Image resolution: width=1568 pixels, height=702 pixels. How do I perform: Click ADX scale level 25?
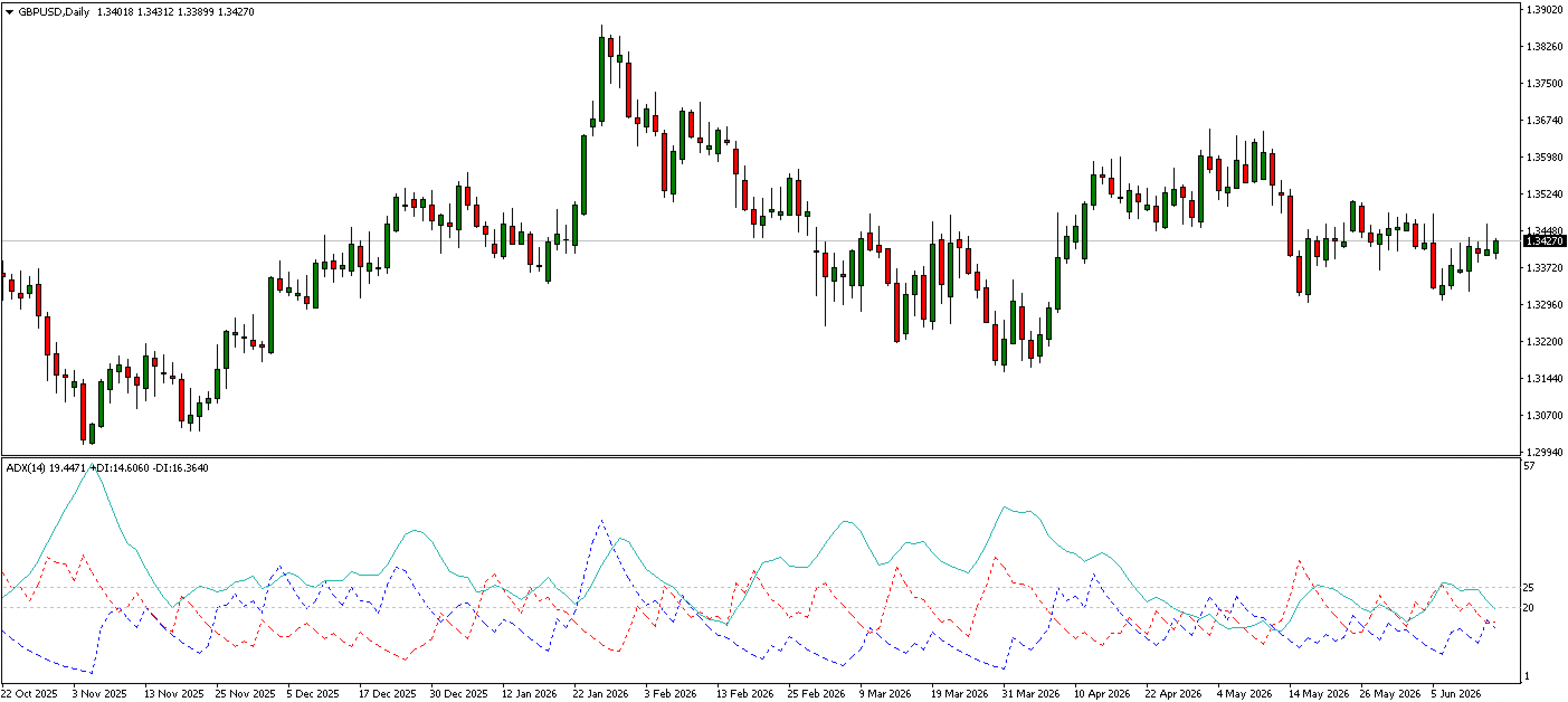pos(1528,587)
